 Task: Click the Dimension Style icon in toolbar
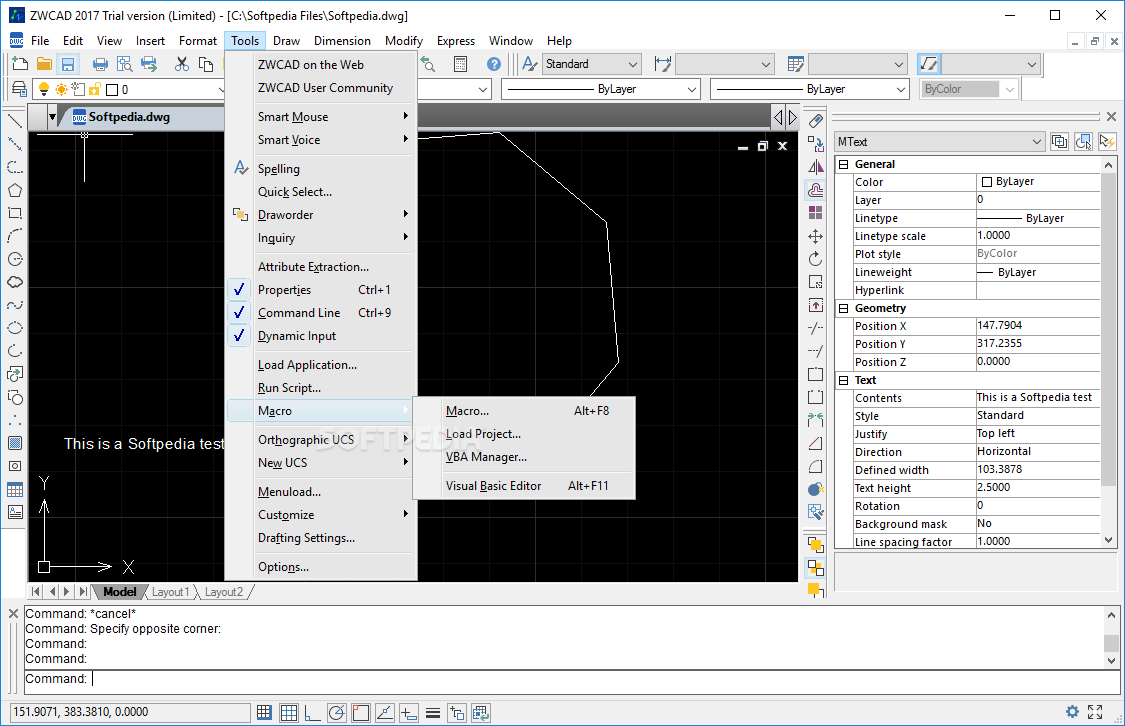[662, 64]
